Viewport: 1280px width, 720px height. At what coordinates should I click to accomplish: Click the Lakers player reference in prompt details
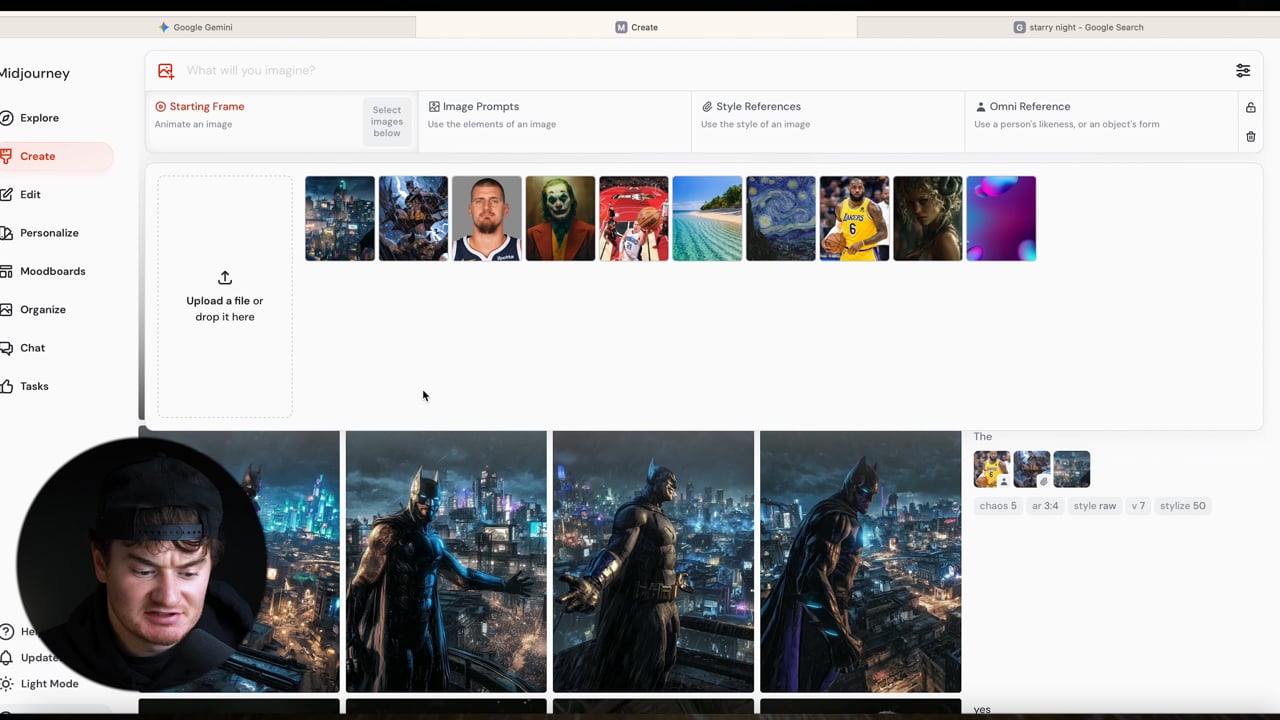tap(992, 469)
